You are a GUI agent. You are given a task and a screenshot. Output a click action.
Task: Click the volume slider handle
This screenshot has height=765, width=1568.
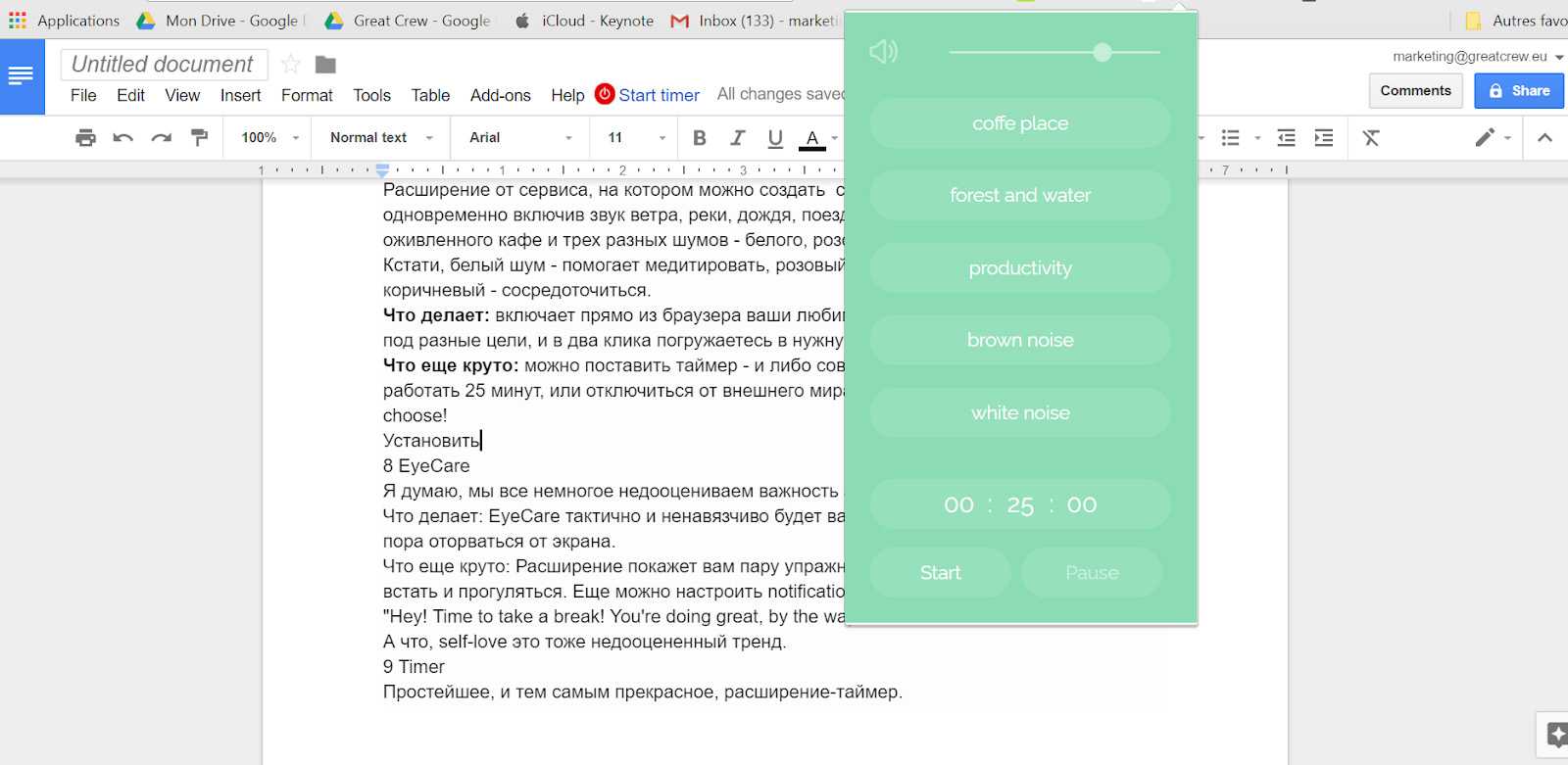point(1102,52)
